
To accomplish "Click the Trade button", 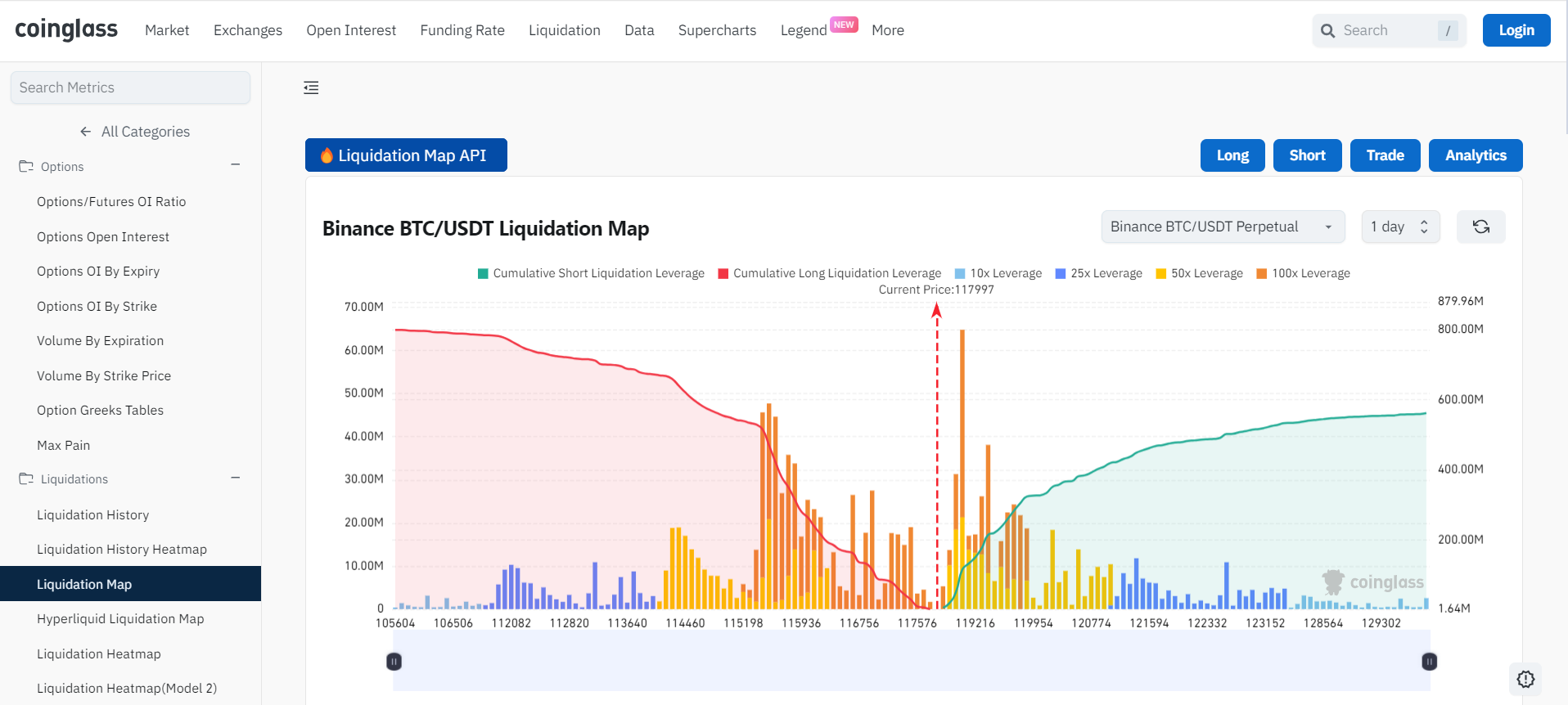I will [x=1385, y=155].
